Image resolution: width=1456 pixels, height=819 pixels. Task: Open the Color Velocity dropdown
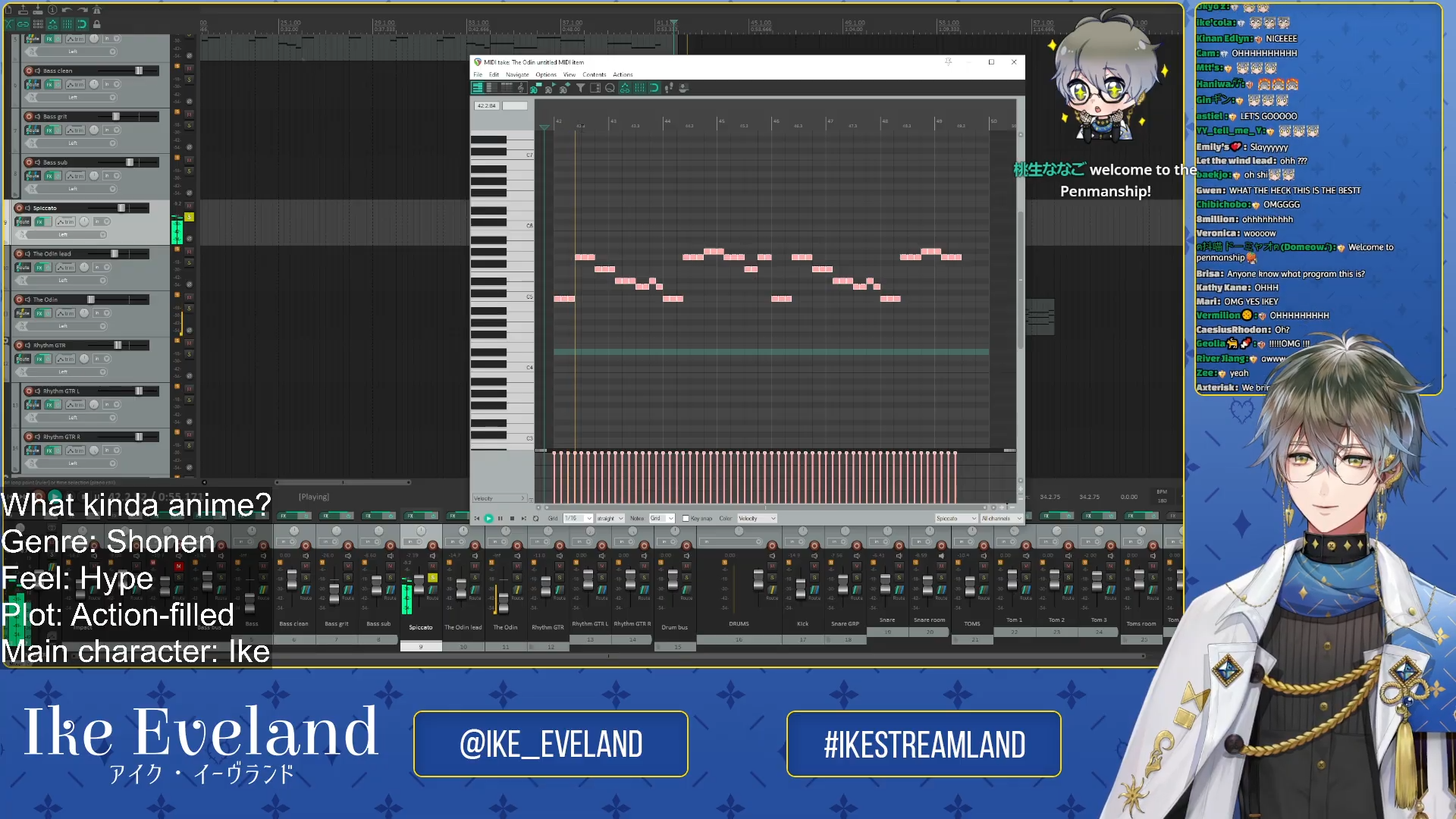pyautogui.click(x=757, y=519)
